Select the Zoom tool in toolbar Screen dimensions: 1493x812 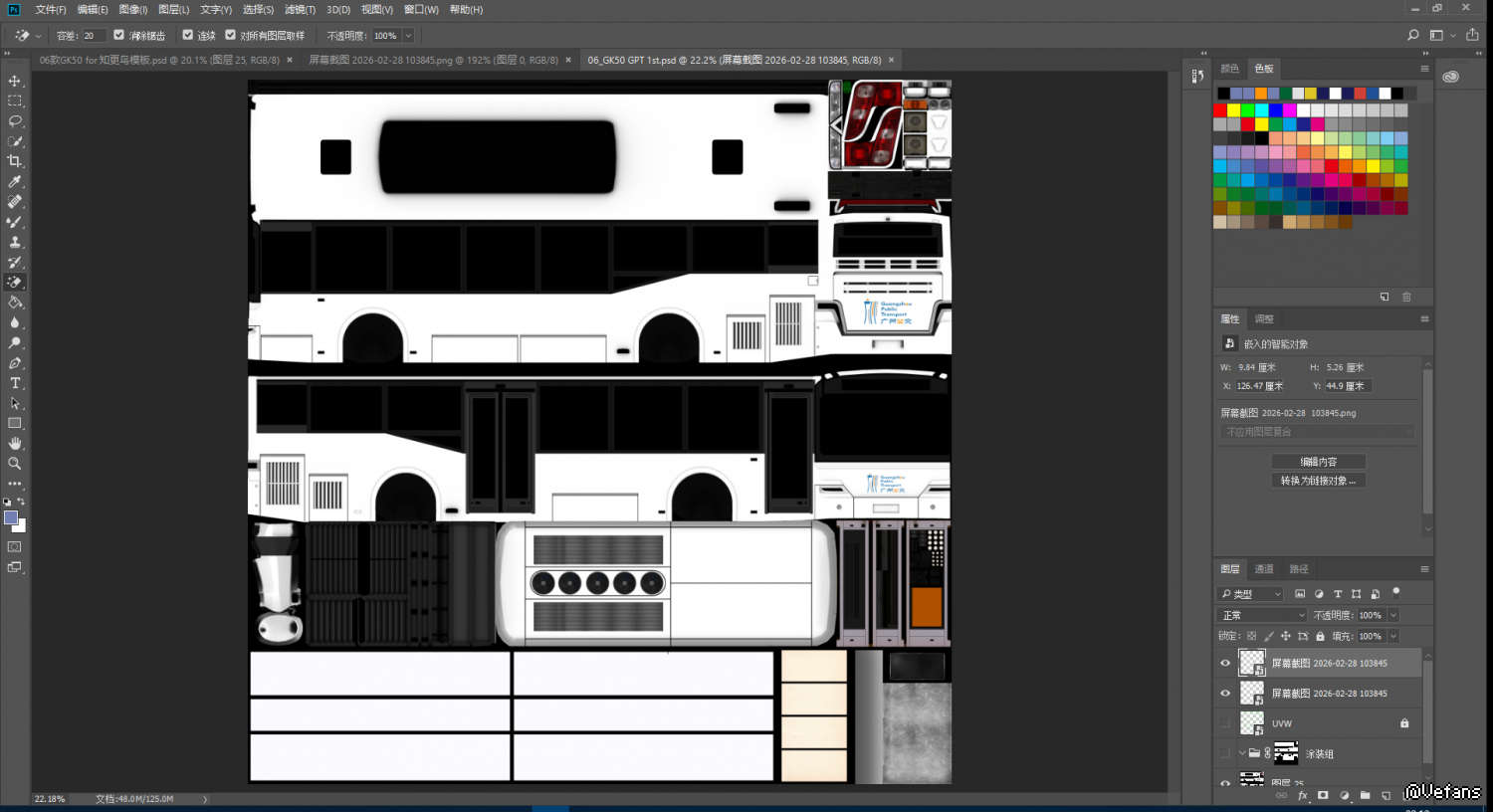[x=15, y=464]
